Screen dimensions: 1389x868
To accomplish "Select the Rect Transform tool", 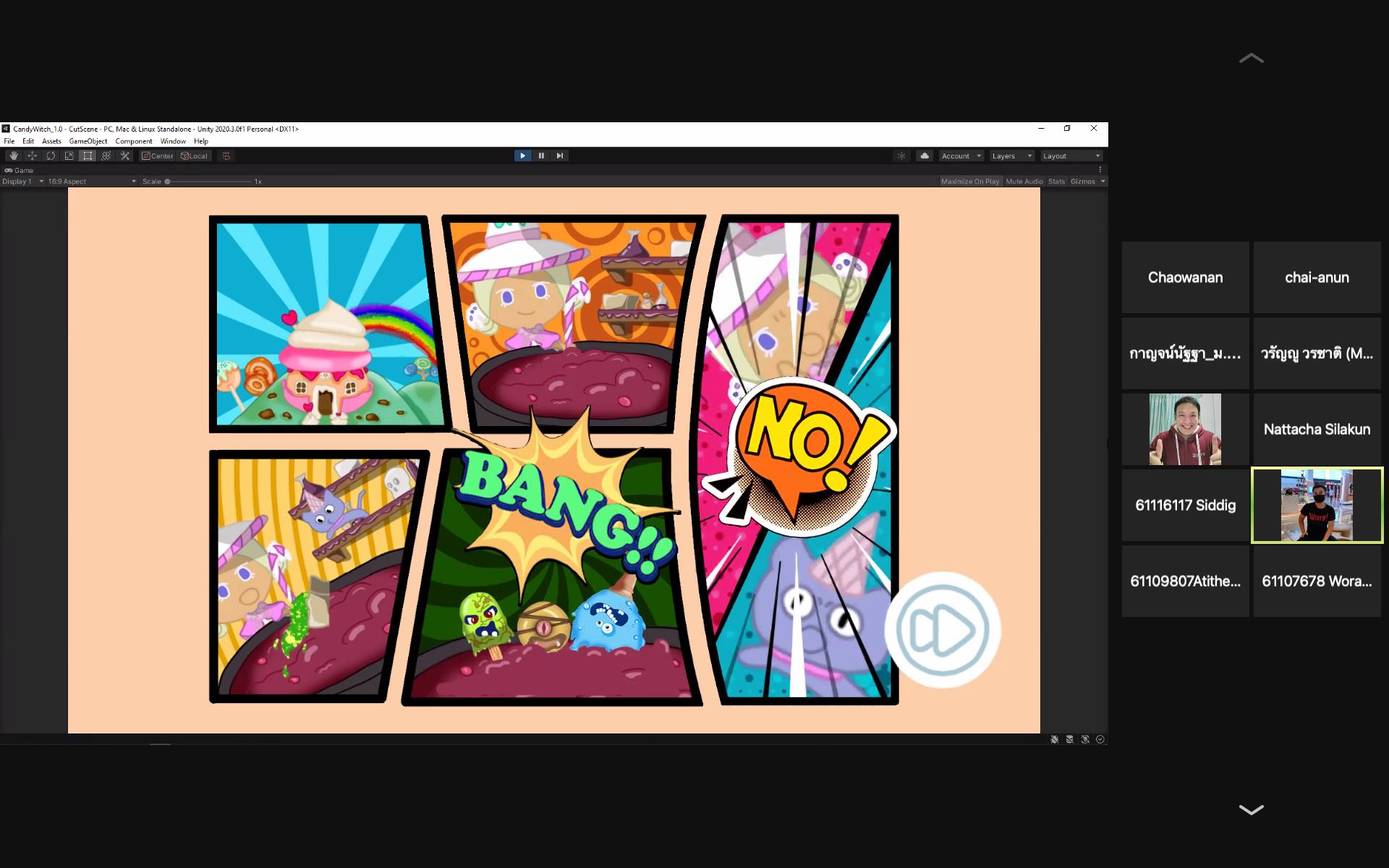I will coord(88,156).
